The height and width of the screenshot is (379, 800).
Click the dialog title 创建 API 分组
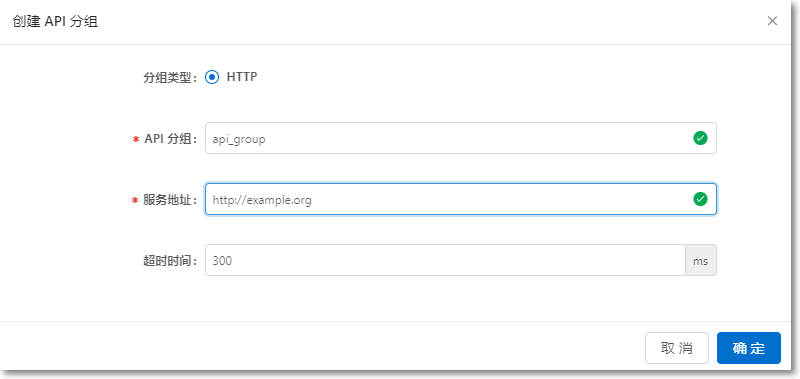click(x=55, y=21)
